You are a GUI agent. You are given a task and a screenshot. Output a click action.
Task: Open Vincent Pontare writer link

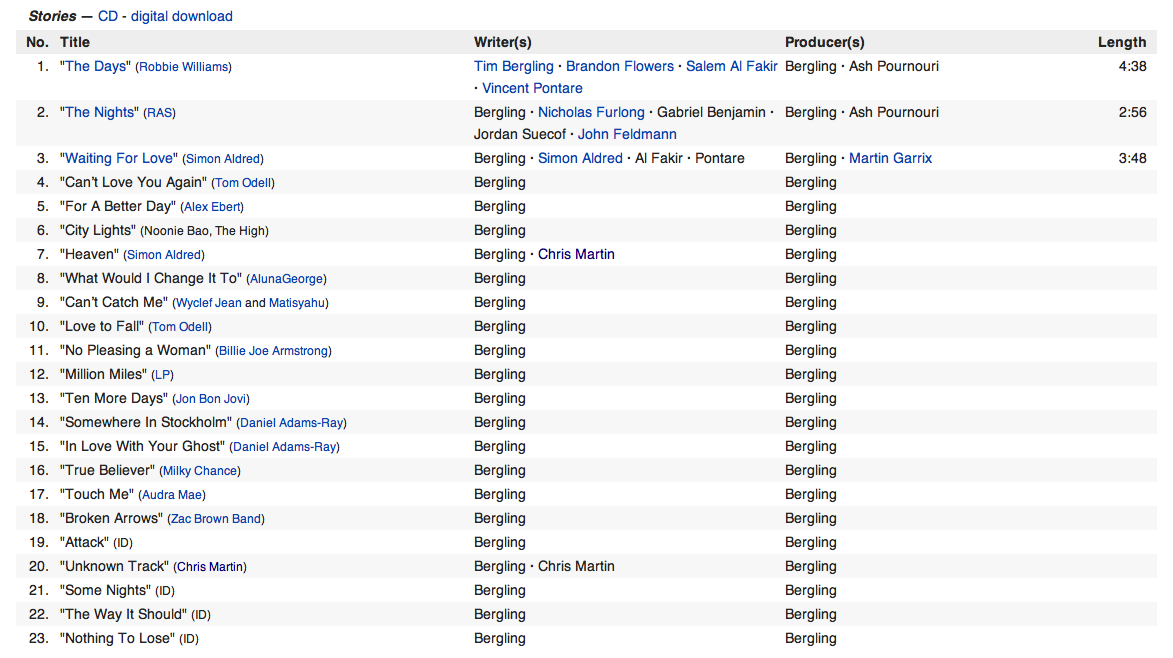pyautogui.click(x=532, y=87)
